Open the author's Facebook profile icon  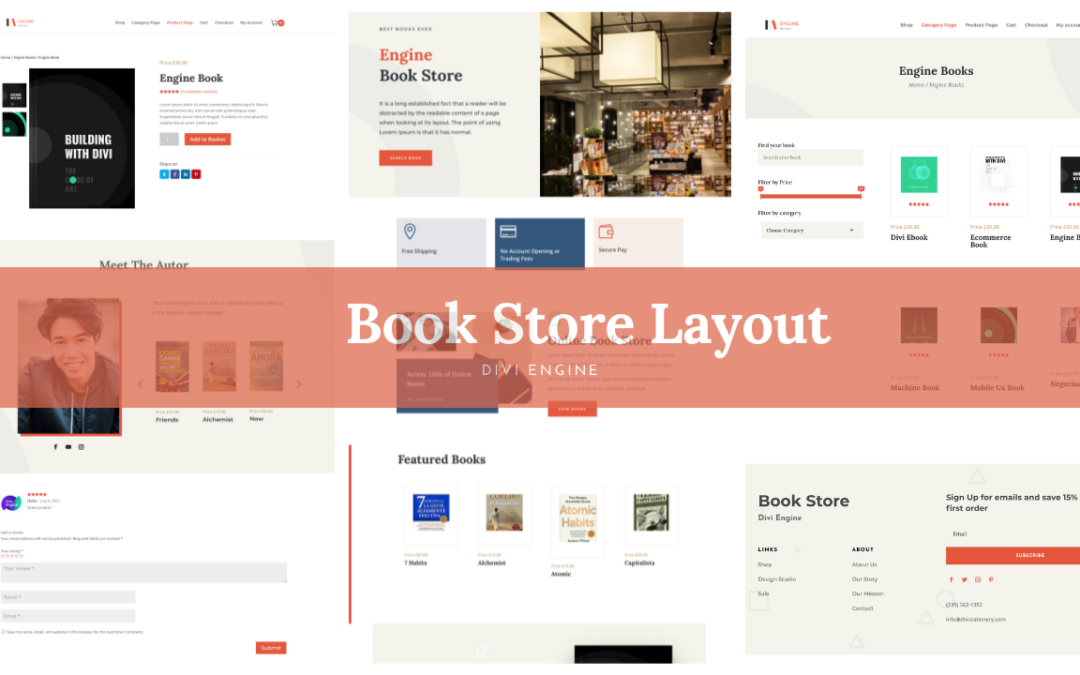click(56, 447)
